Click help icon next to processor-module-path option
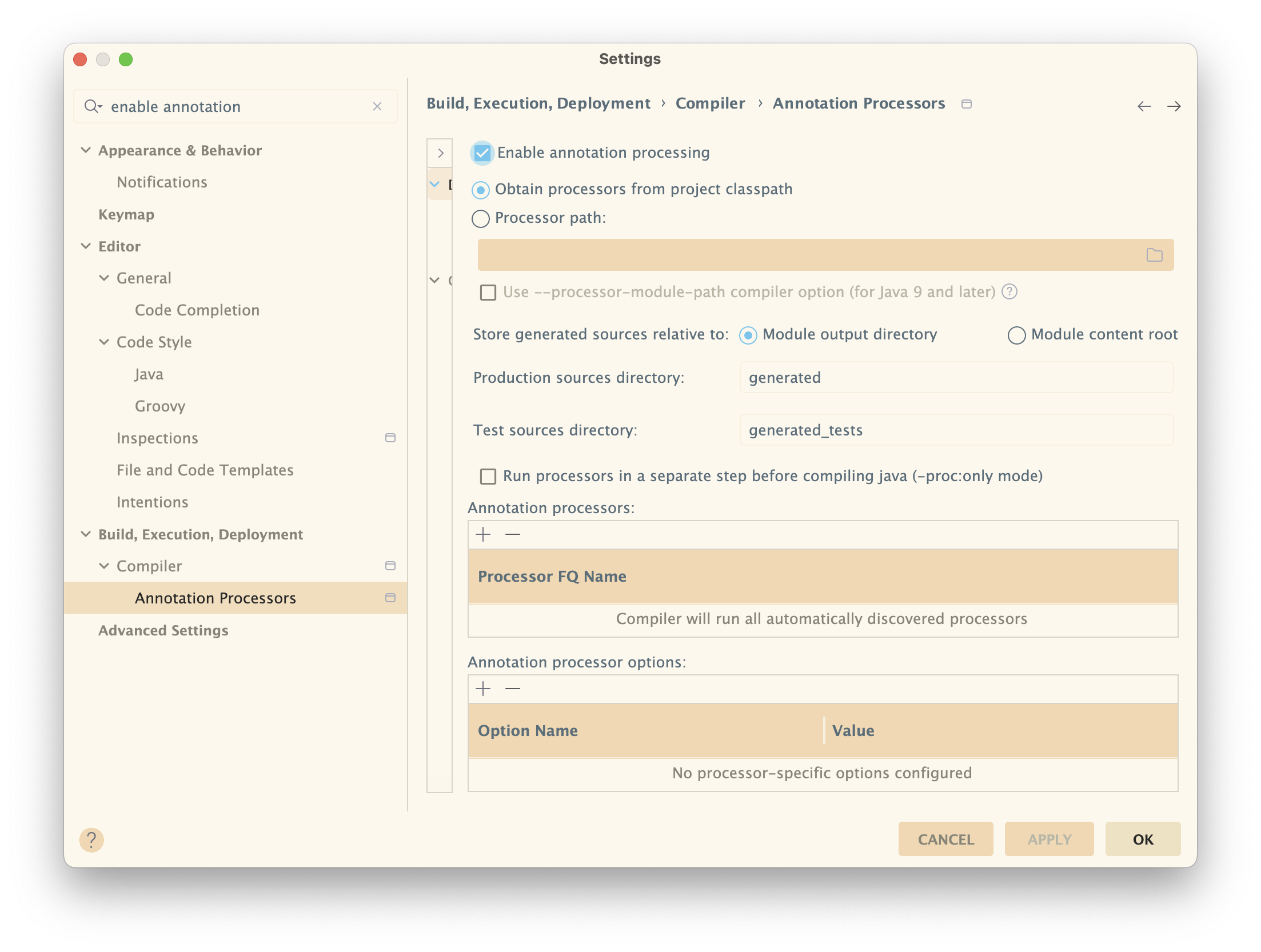The height and width of the screenshot is (952, 1261). click(1009, 292)
